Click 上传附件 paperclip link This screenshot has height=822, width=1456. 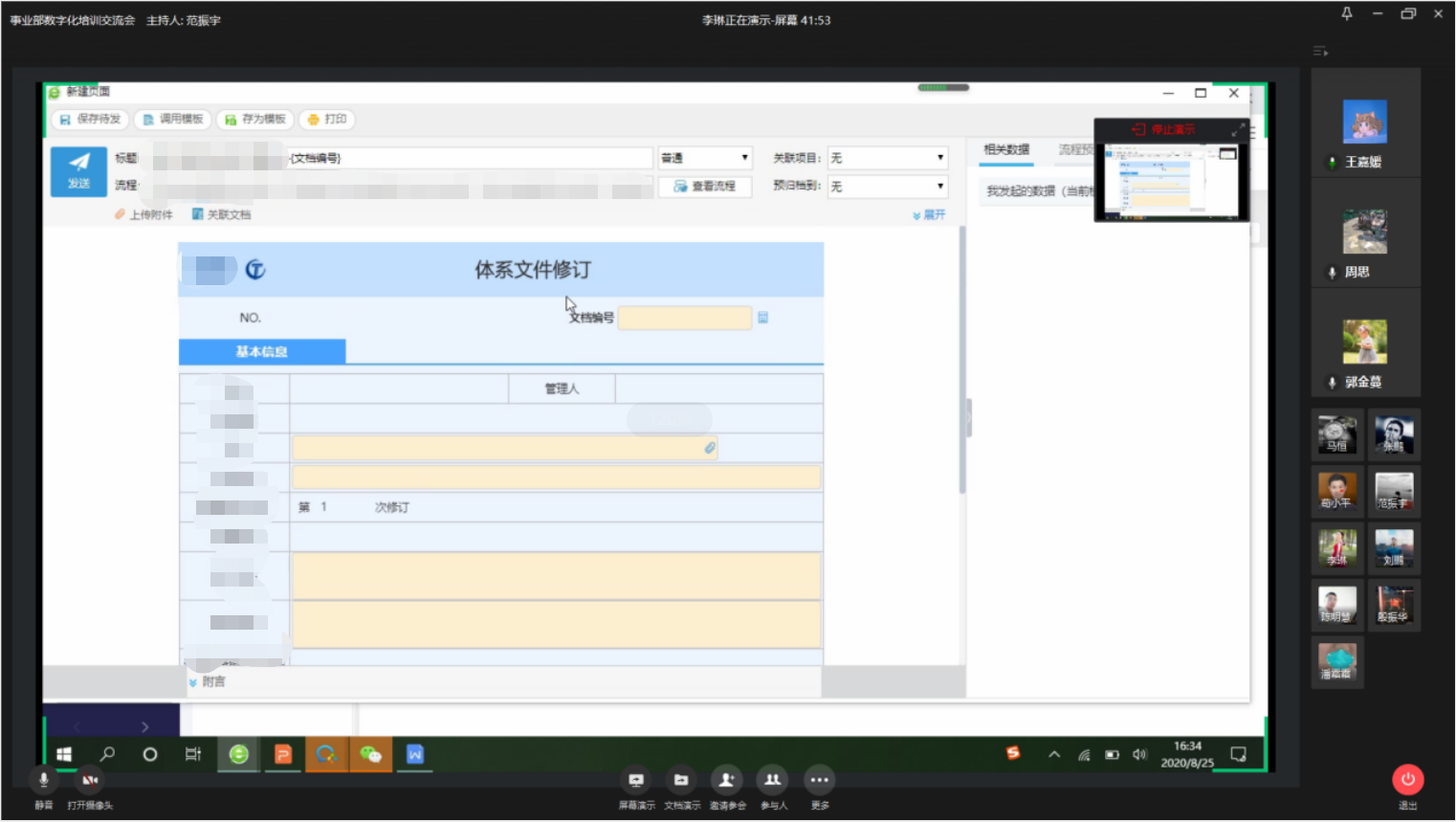(143, 214)
